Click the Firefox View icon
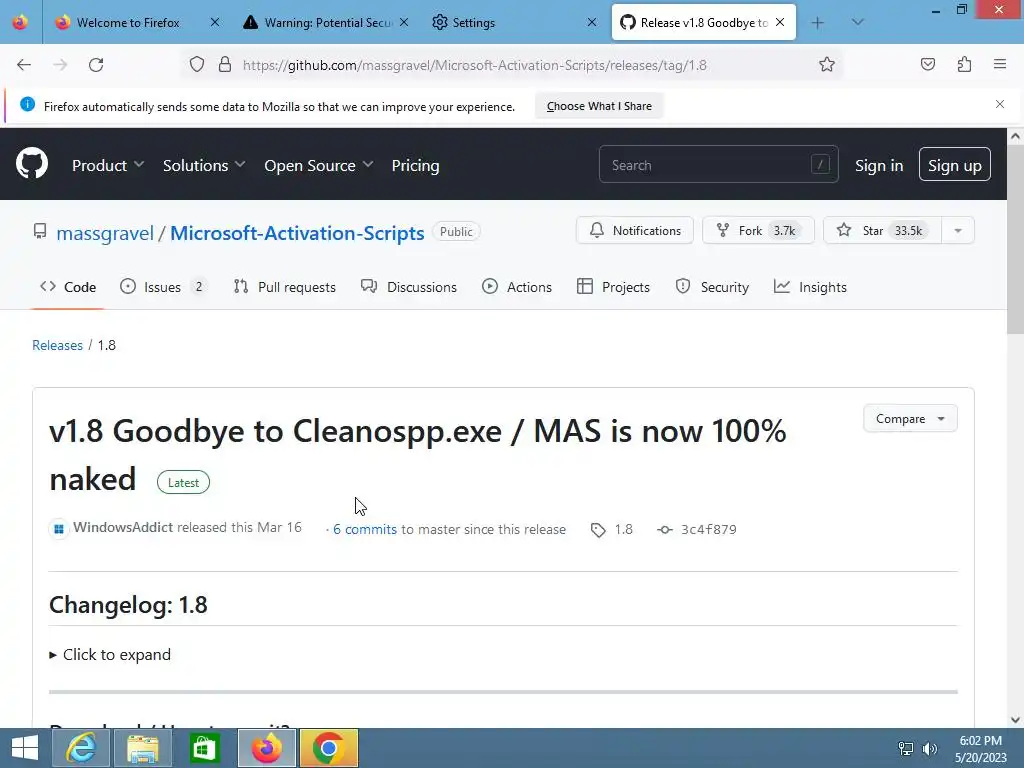1024x768 pixels. pyautogui.click(x=20, y=23)
